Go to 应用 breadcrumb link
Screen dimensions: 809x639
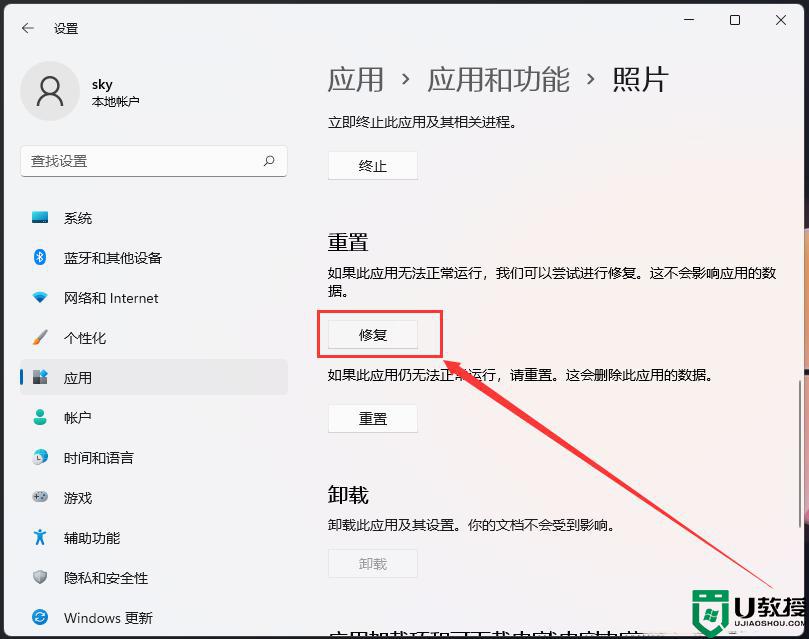pyautogui.click(x=356, y=80)
